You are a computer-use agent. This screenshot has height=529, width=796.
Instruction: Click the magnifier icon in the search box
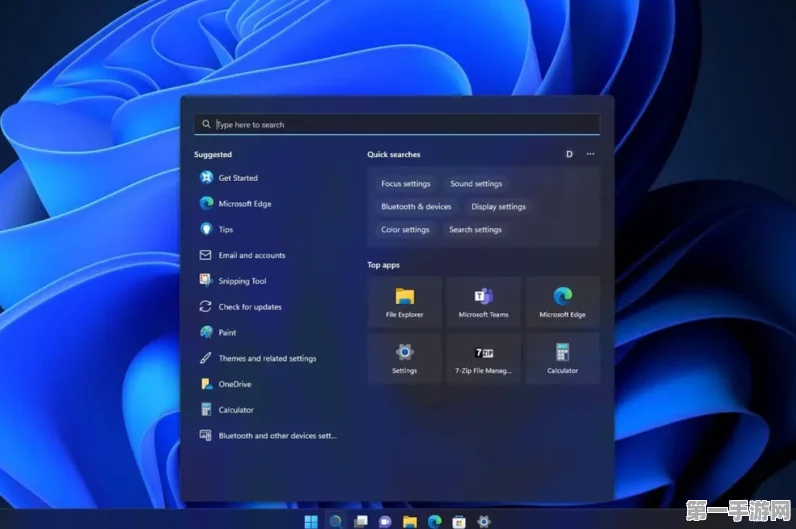206,124
